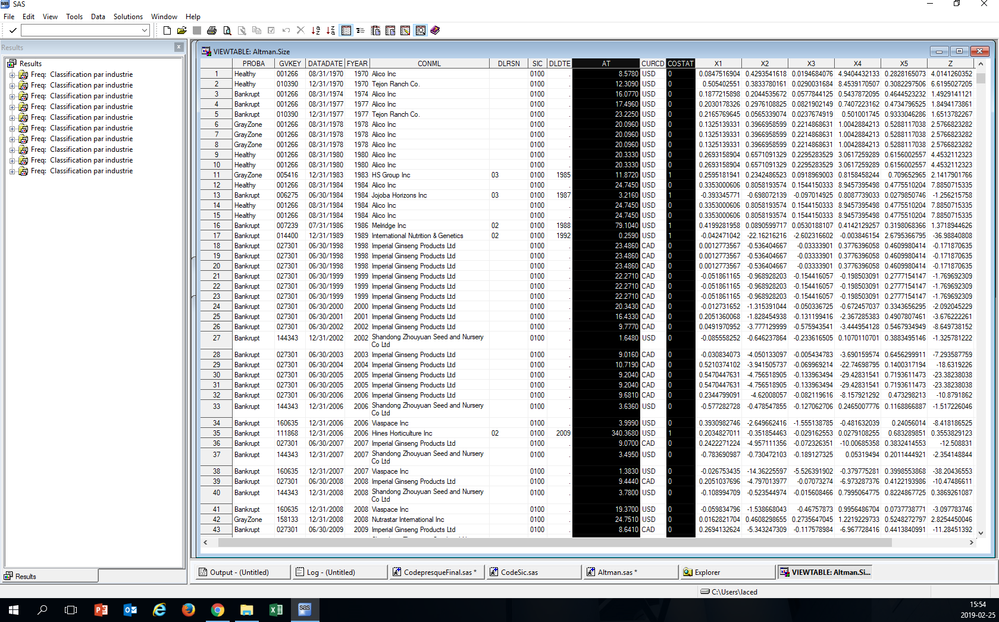Click the COSTAT column header
Image resolution: width=999 pixels, height=622 pixels.
tap(680, 64)
